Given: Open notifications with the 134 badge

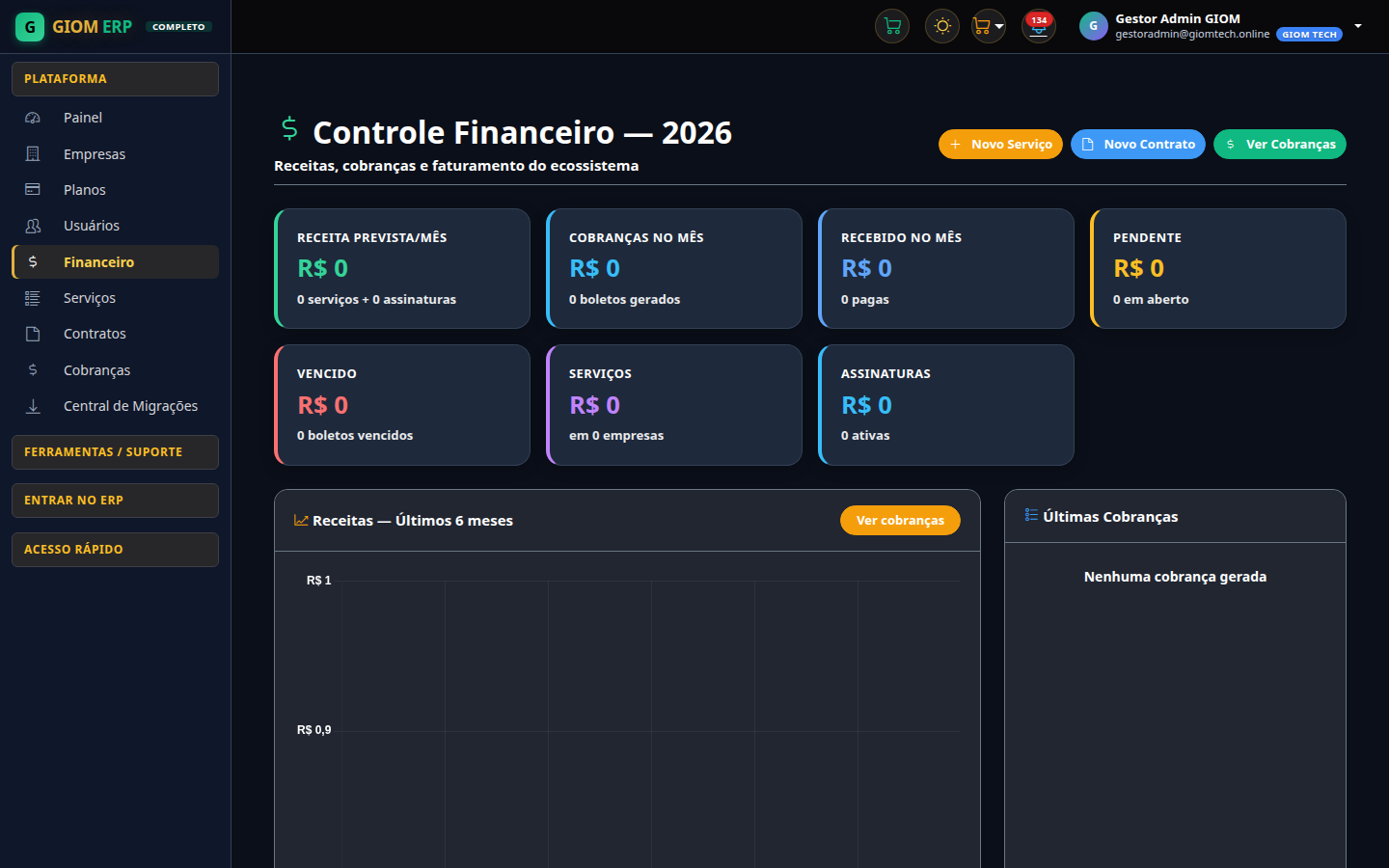Looking at the screenshot, I should [1039, 26].
